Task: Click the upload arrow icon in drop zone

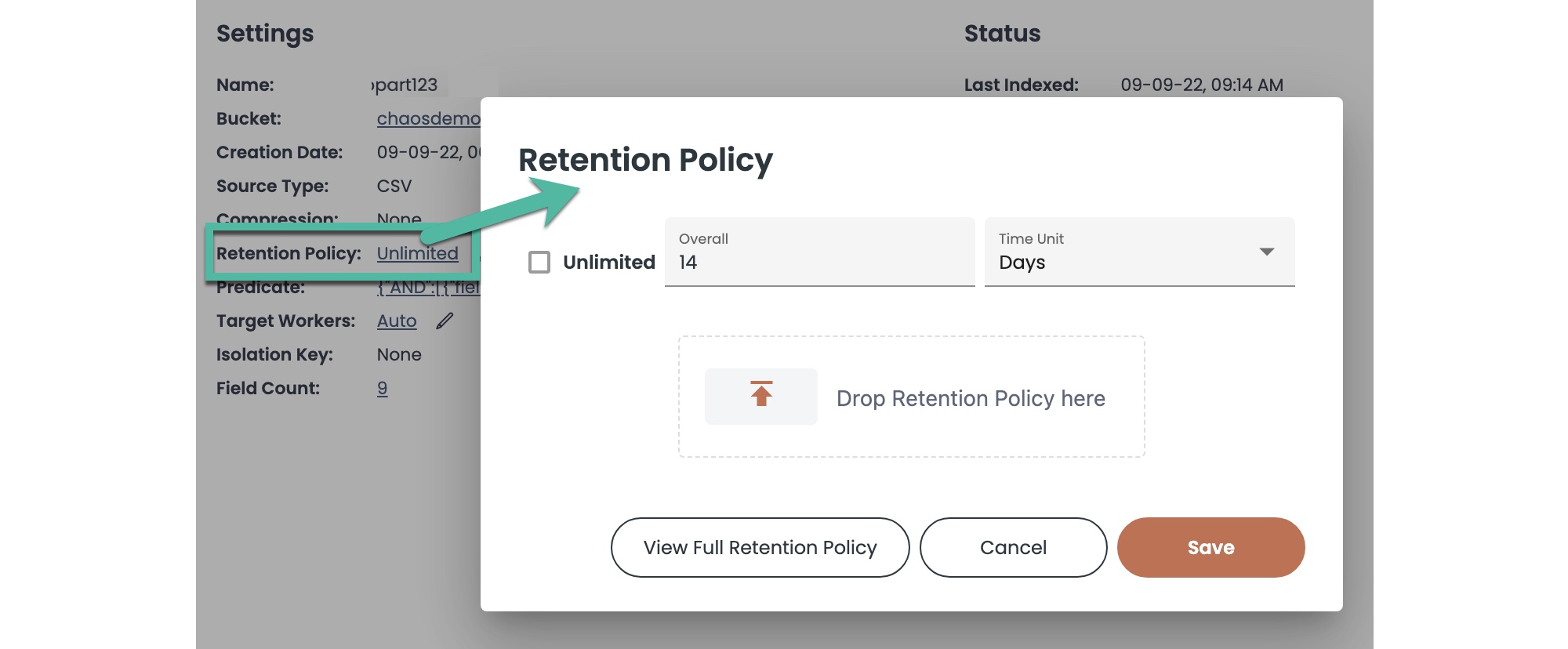Action: tap(760, 395)
